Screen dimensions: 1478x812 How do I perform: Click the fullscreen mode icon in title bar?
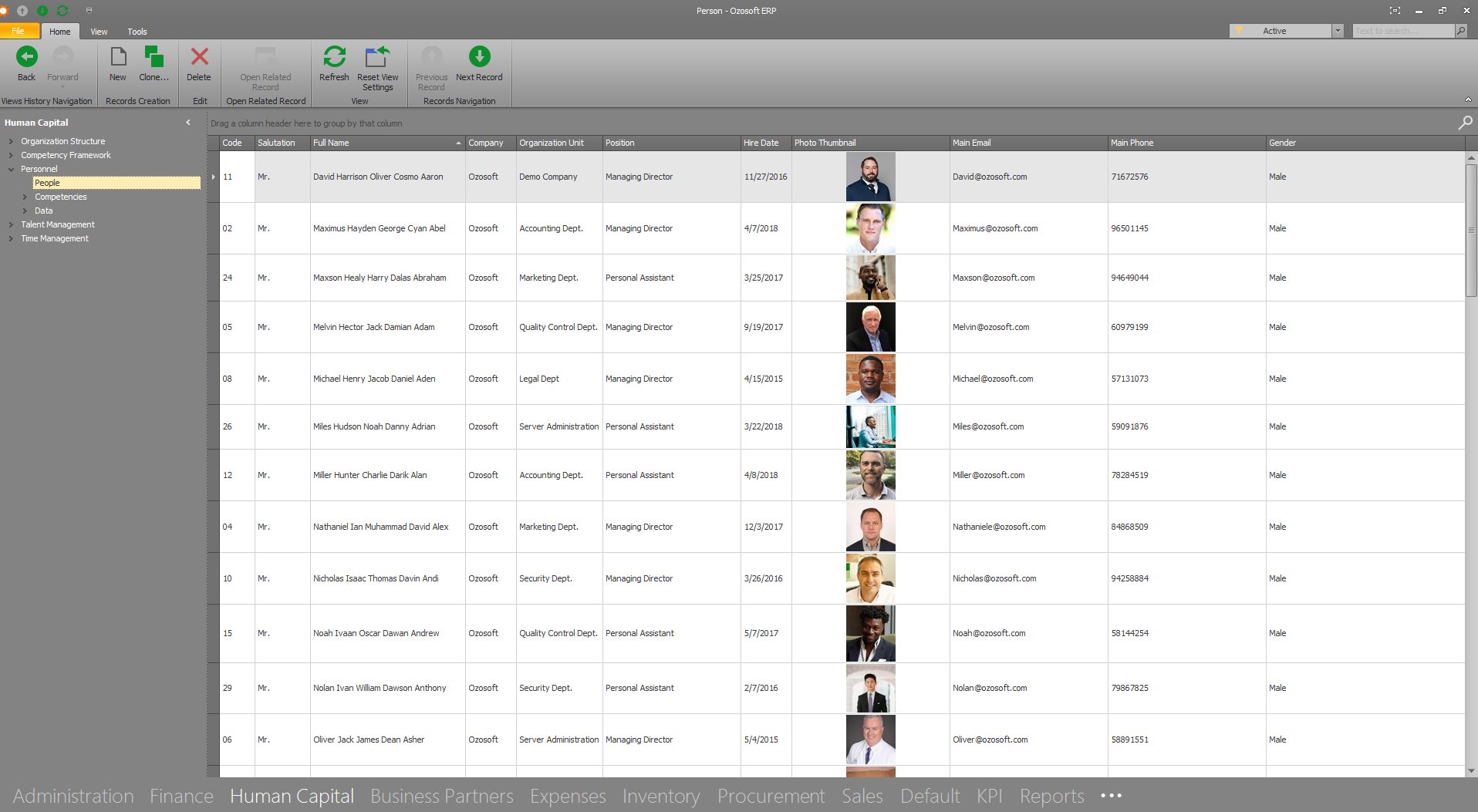tap(1395, 11)
